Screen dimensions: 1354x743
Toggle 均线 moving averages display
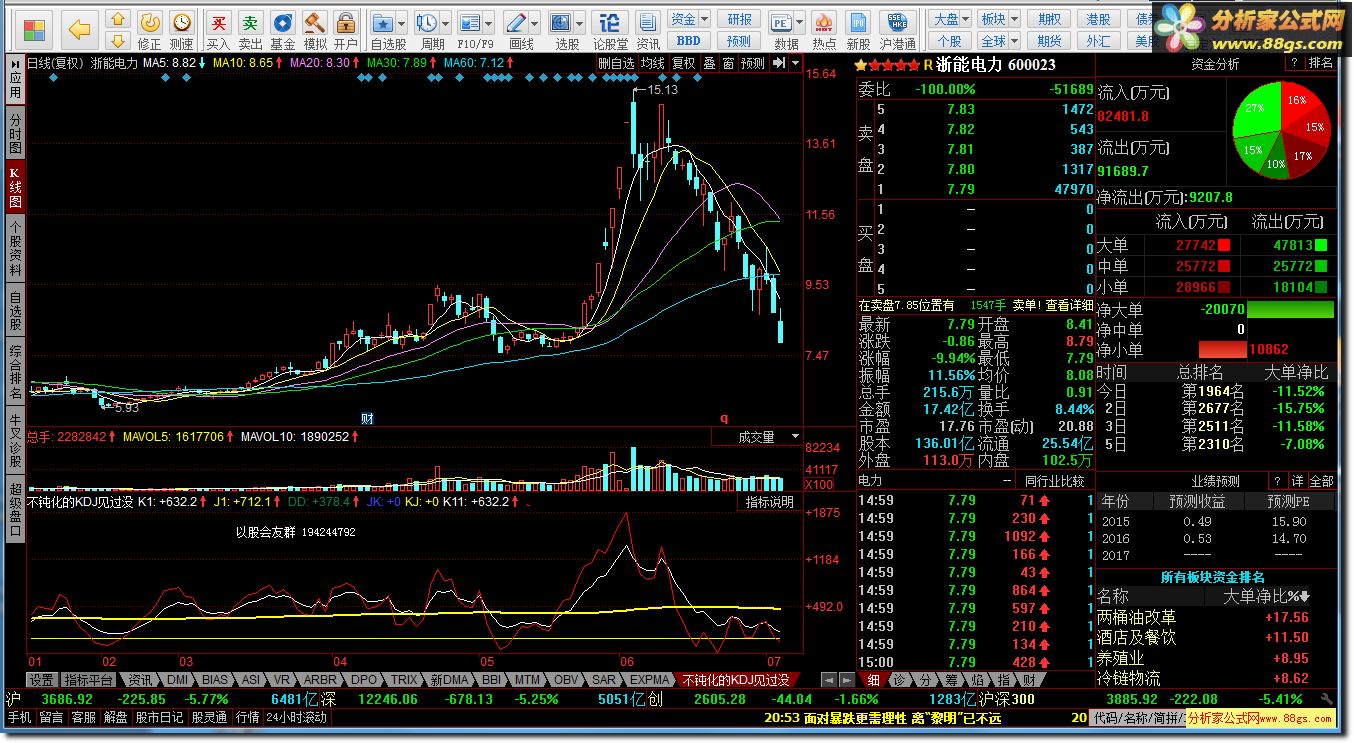tap(653, 63)
